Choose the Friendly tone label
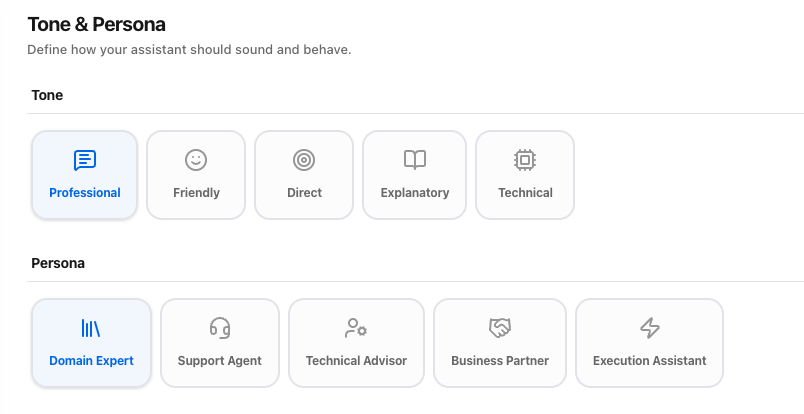Screen dimensions: 804x414 tap(196, 193)
